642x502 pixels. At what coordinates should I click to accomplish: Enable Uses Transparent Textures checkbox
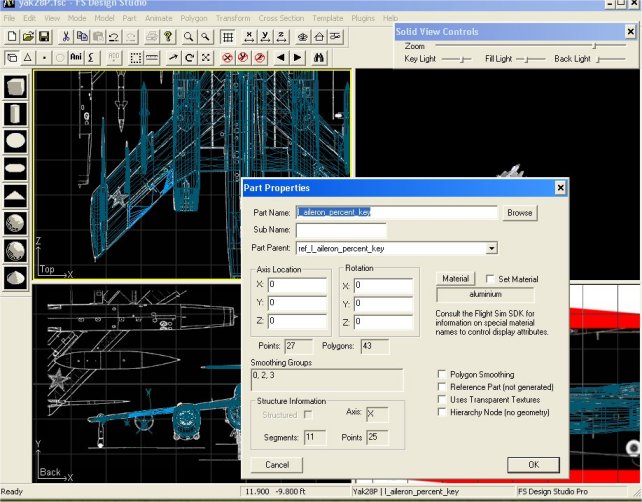(442, 399)
